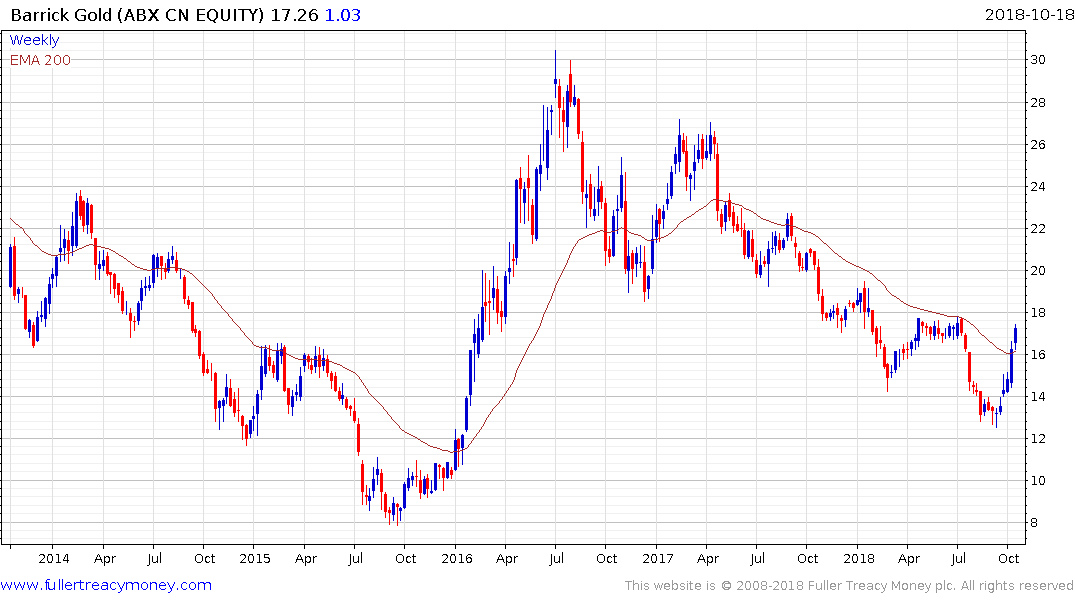Click the Apr label after 2014
This screenshot has height=600, width=1075.
click(105, 558)
